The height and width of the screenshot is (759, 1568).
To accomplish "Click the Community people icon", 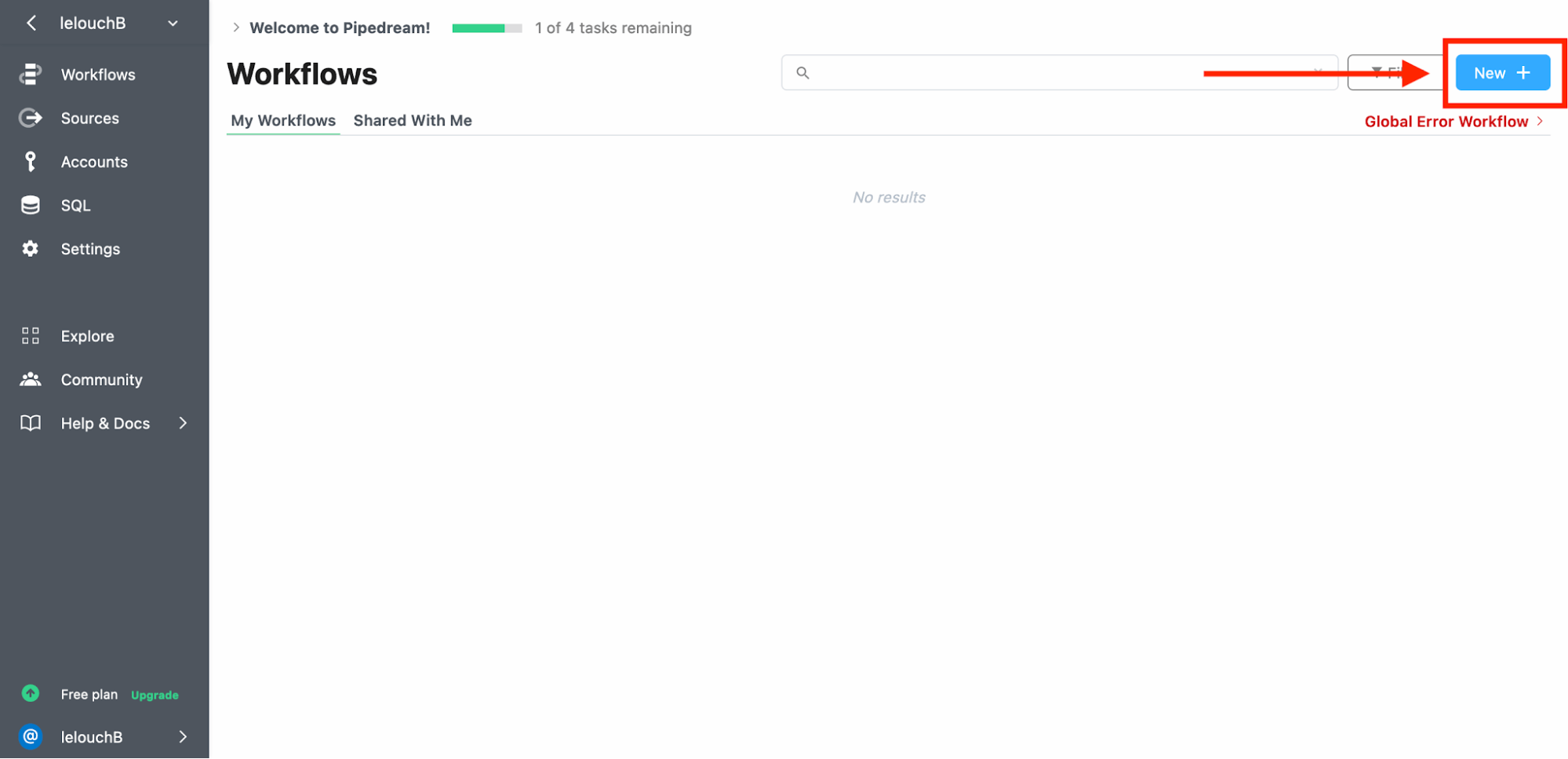I will 30,380.
